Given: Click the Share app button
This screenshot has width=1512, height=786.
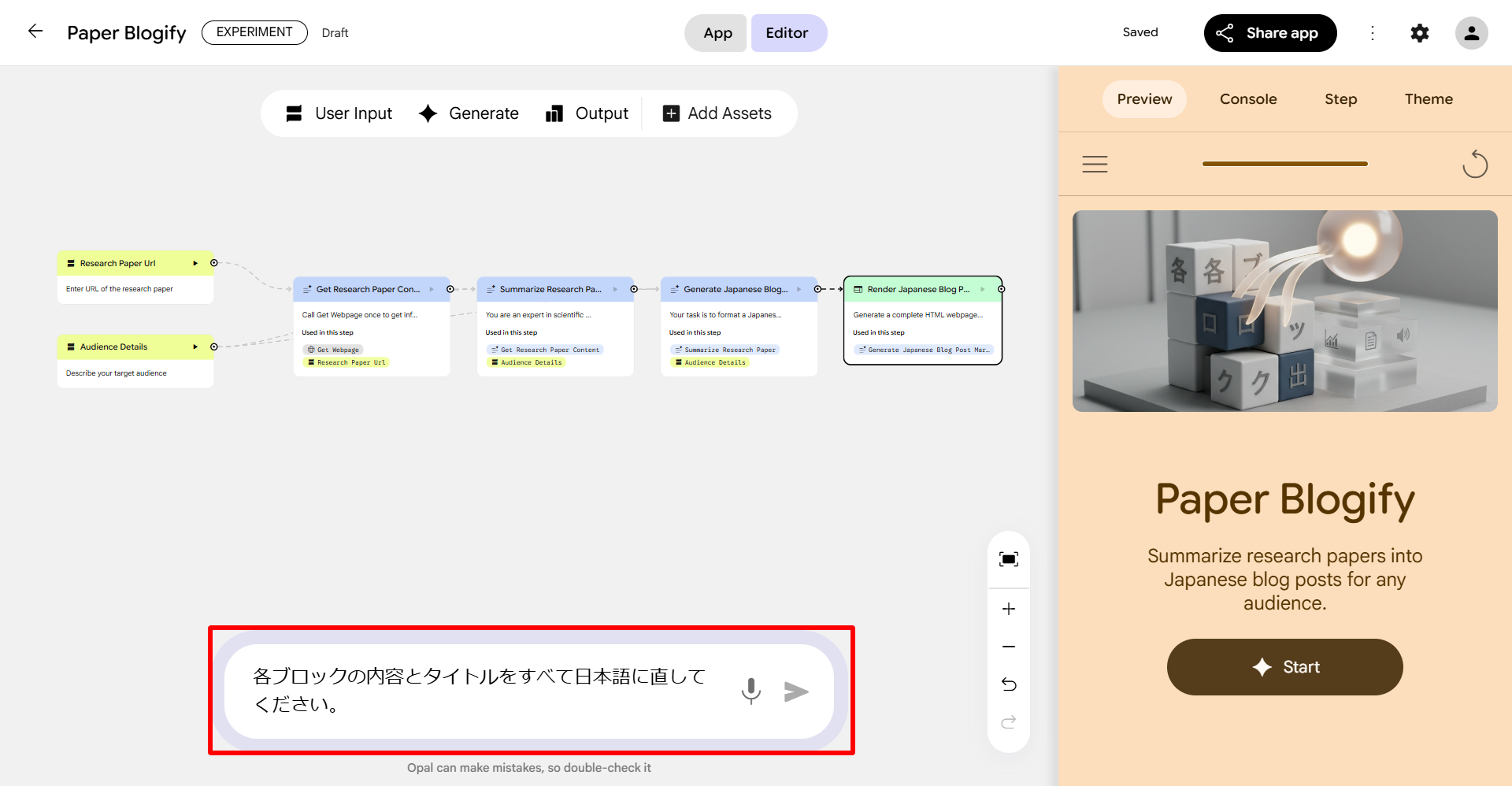Looking at the screenshot, I should click(x=1269, y=33).
